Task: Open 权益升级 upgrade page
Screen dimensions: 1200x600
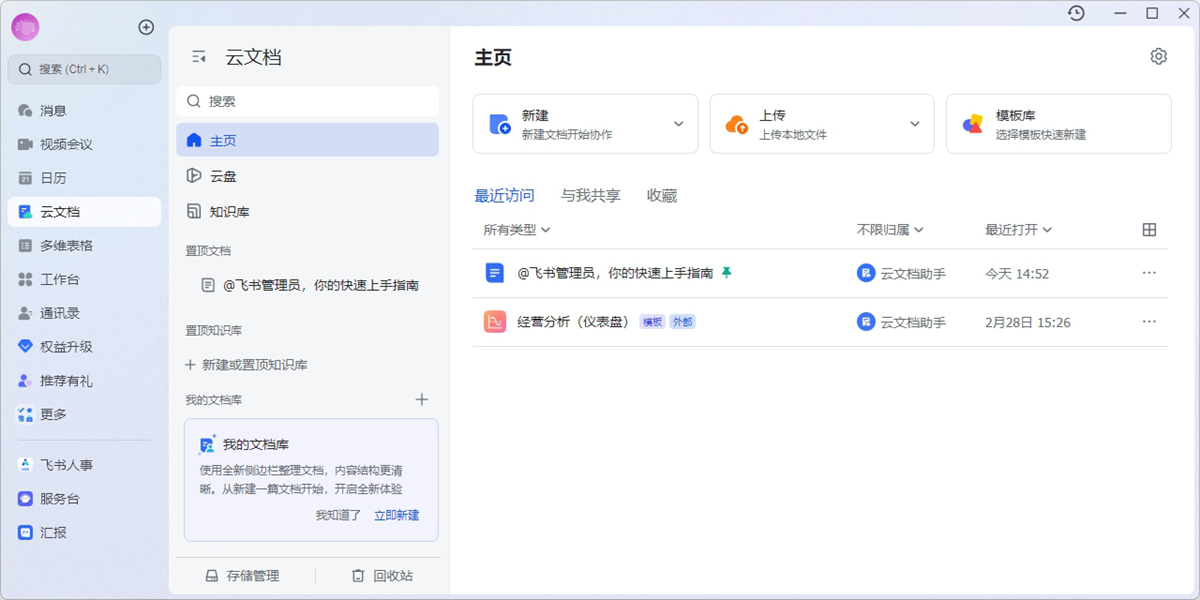Action: (84, 347)
